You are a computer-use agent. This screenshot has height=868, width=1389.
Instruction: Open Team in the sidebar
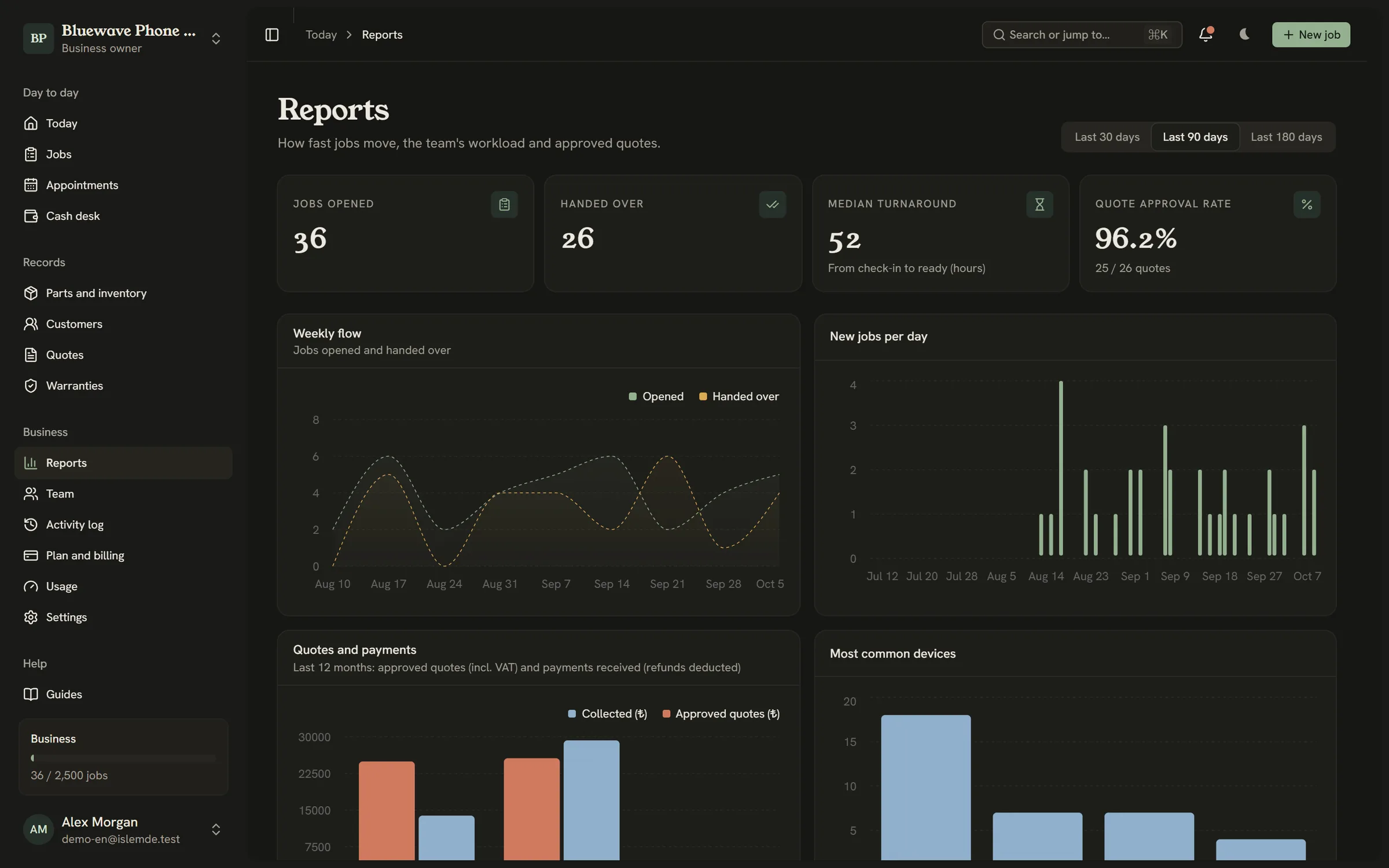click(x=123, y=494)
